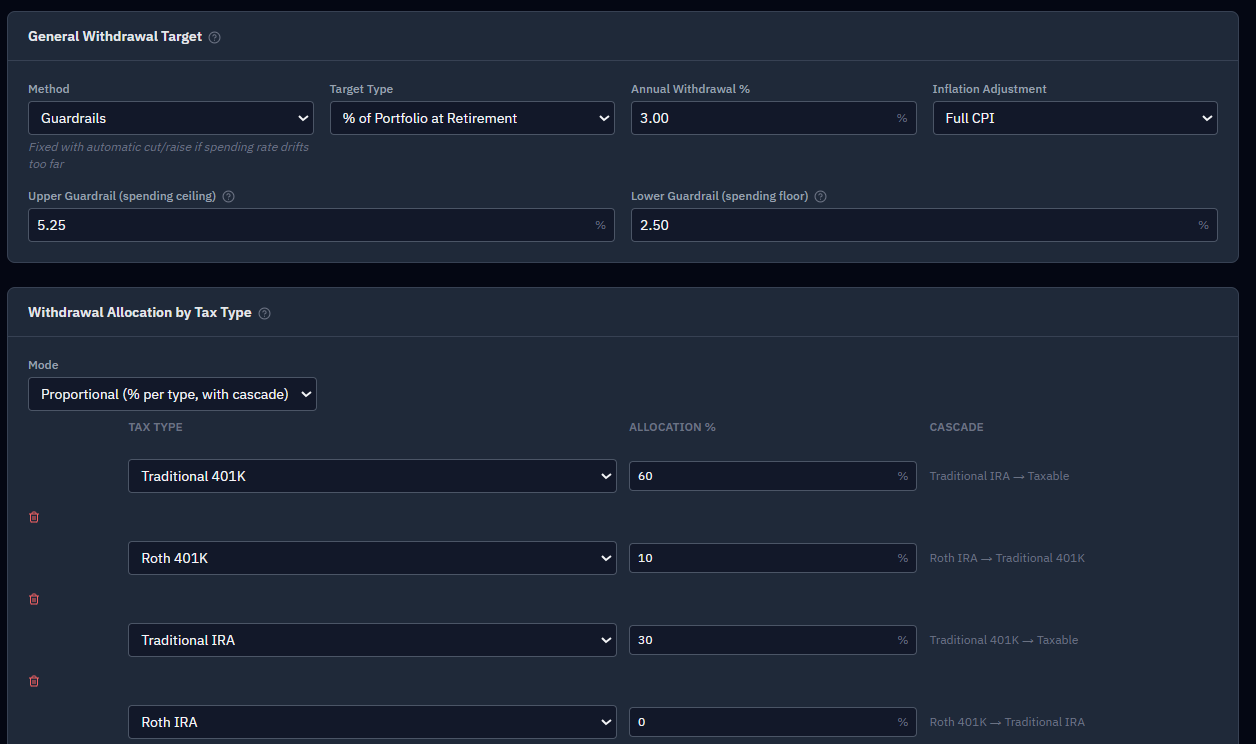Click allocation field showing 30

pos(772,640)
